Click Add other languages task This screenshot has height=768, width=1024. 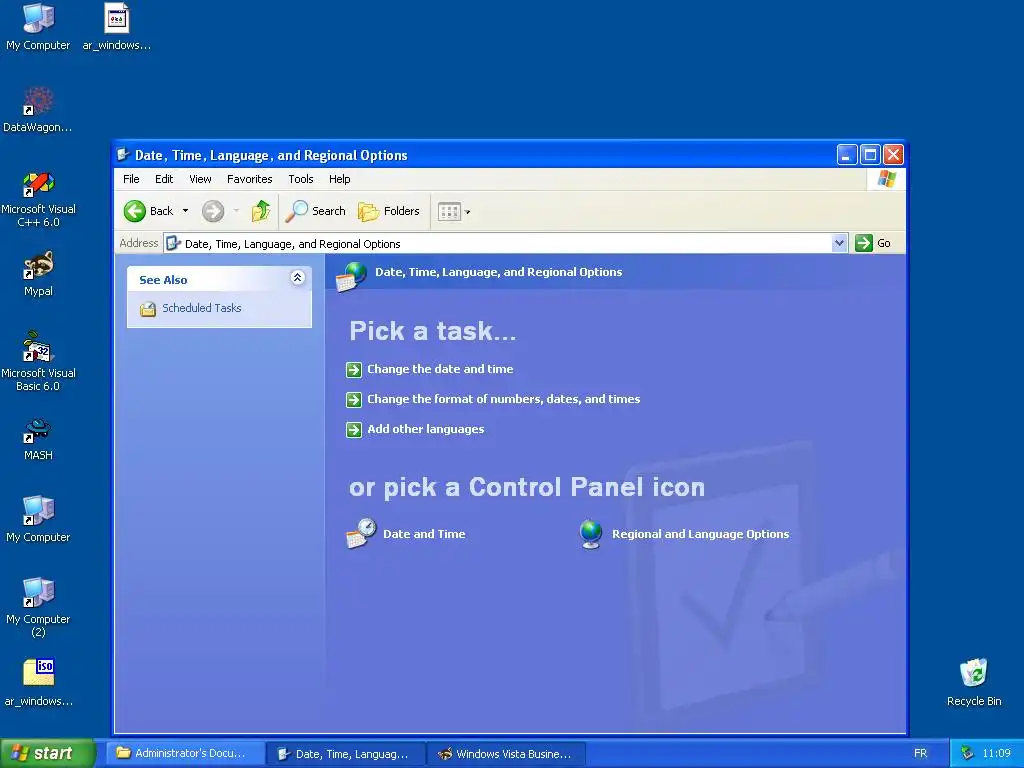point(426,429)
